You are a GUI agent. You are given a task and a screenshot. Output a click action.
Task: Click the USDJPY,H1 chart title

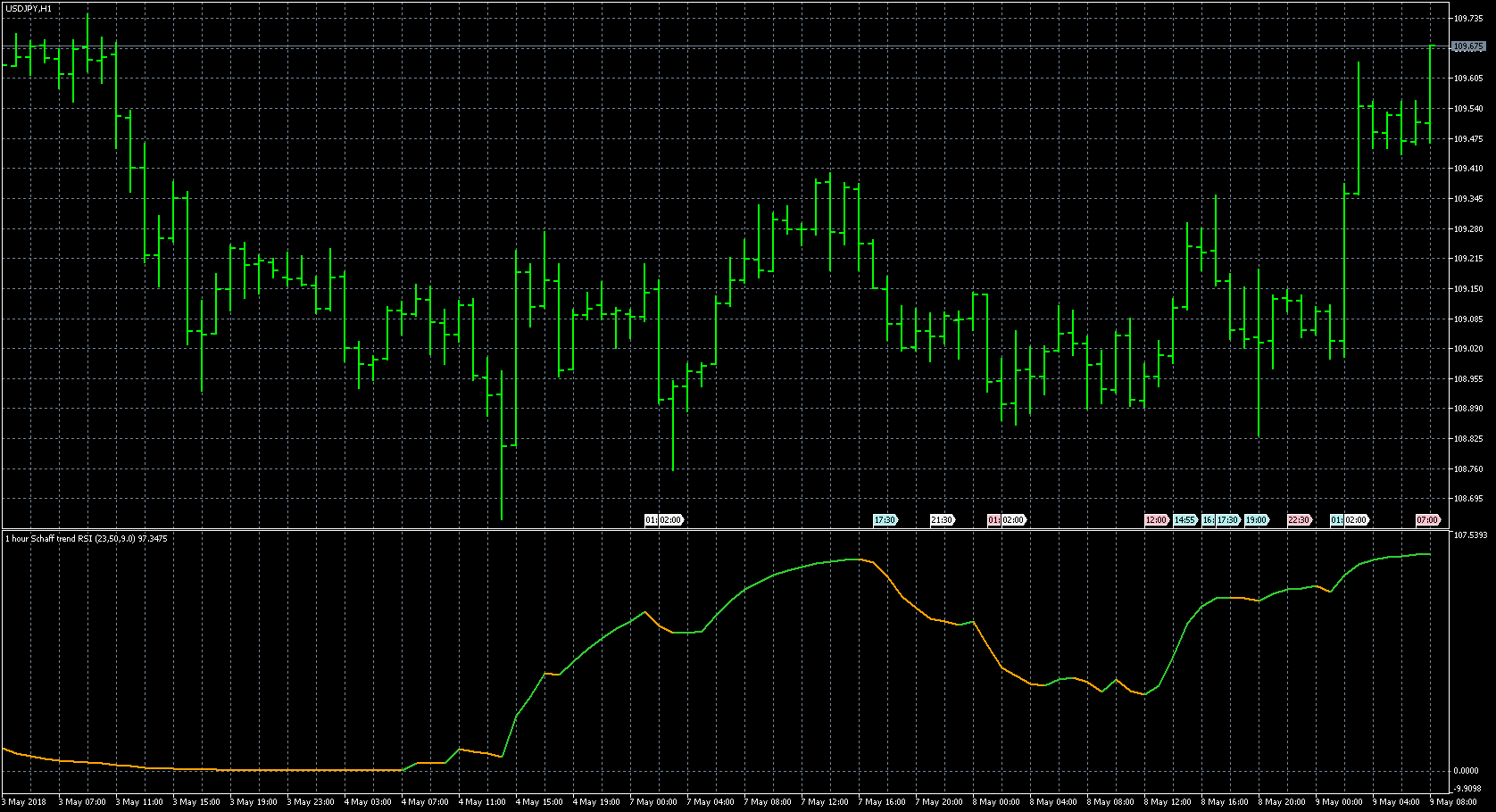(x=29, y=8)
